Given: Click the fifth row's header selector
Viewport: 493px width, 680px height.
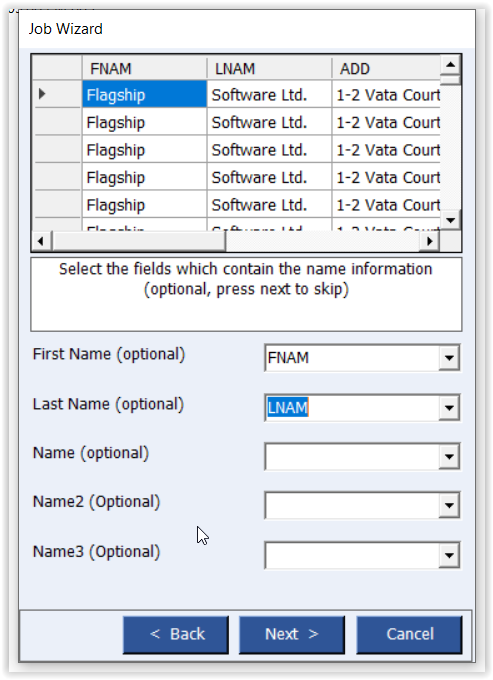Looking at the screenshot, I should pyautogui.click(x=58, y=204).
